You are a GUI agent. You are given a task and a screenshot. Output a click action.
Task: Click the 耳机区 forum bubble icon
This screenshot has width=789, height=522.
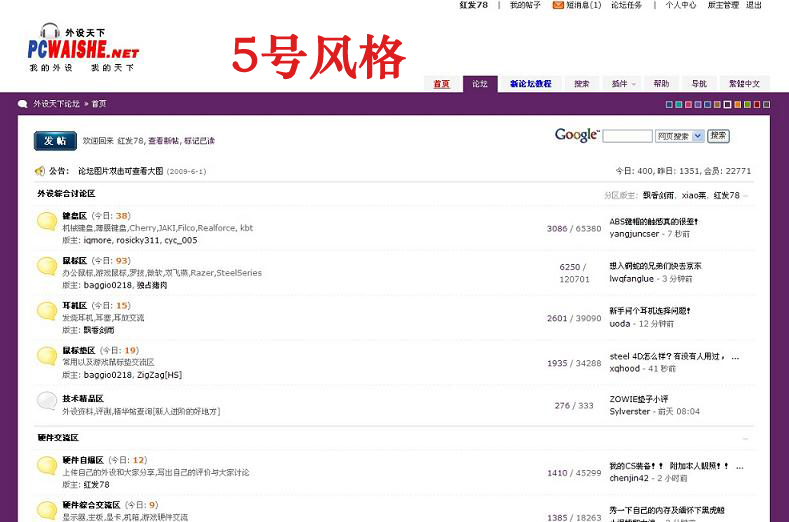pyautogui.click(x=47, y=311)
